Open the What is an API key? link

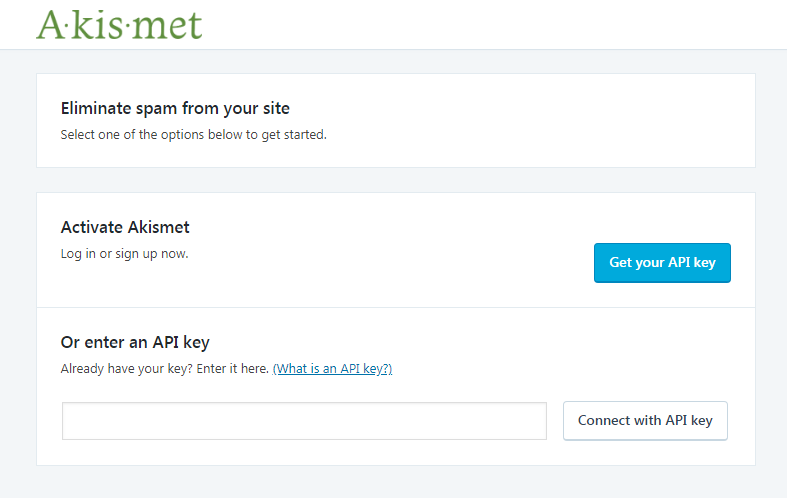click(332, 369)
